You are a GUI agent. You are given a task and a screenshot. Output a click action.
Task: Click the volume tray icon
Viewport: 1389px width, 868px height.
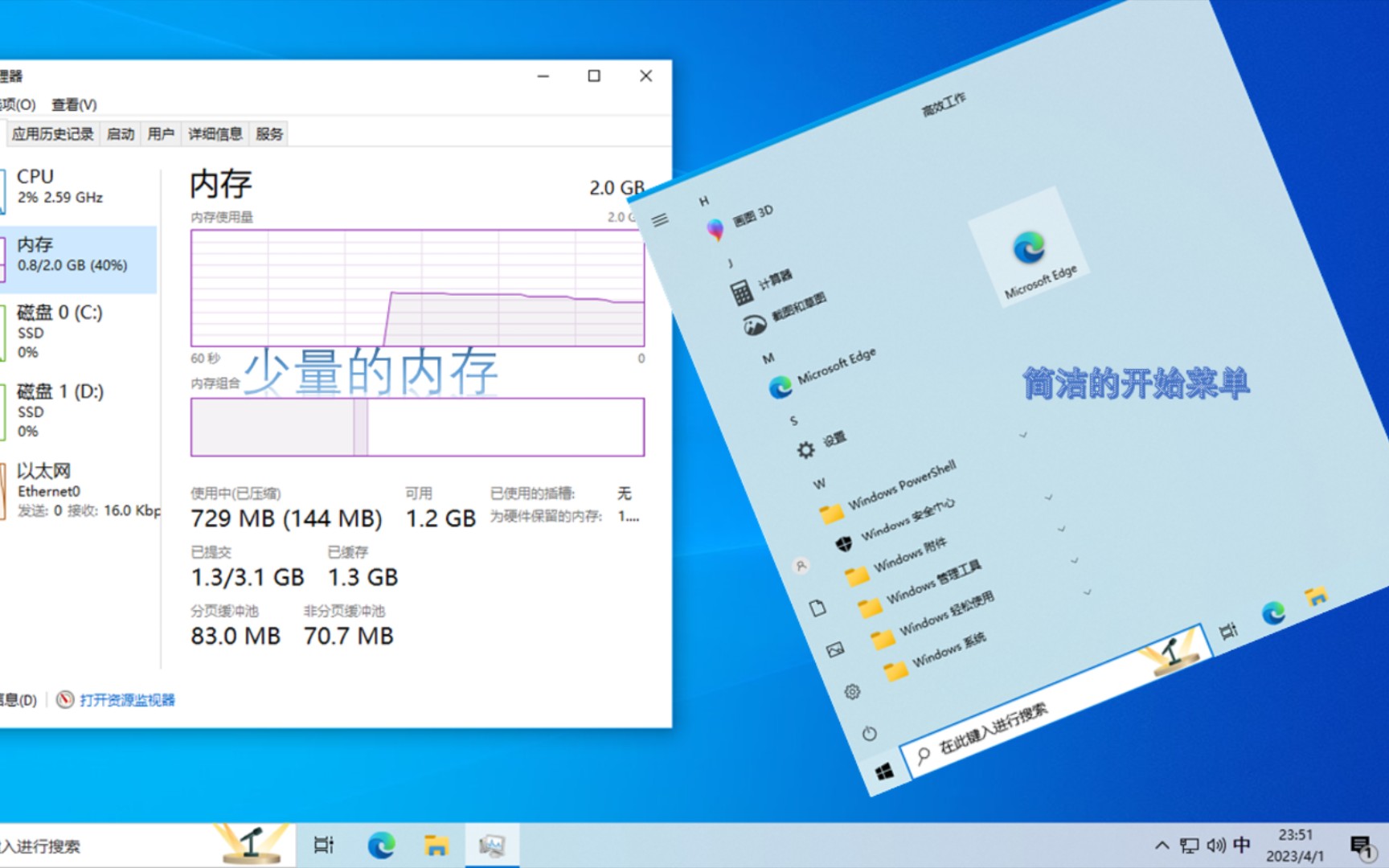pyautogui.click(x=1215, y=845)
